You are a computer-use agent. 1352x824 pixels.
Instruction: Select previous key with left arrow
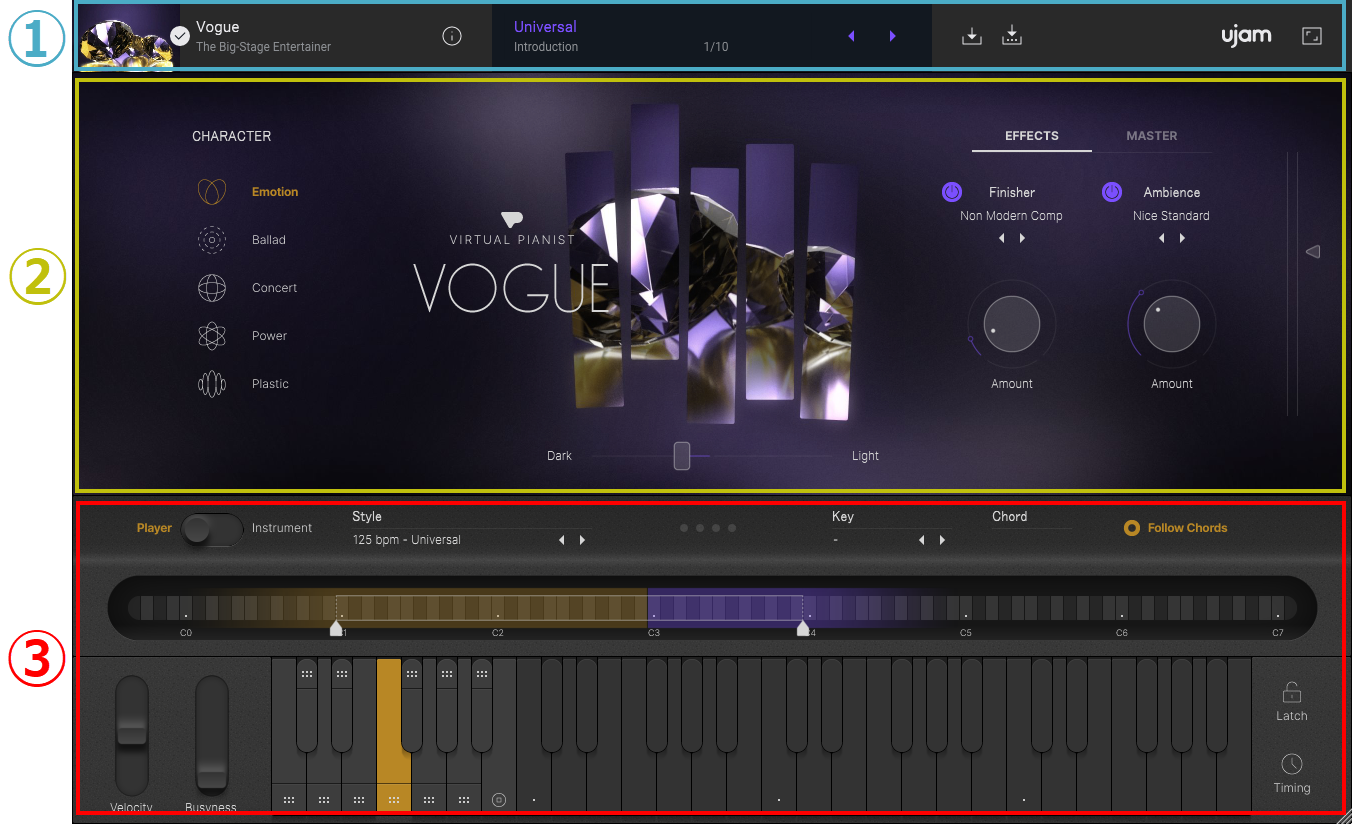click(922, 540)
